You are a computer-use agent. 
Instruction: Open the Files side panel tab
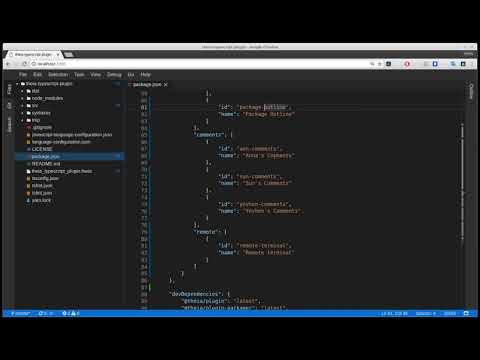[x=9, y=89]
